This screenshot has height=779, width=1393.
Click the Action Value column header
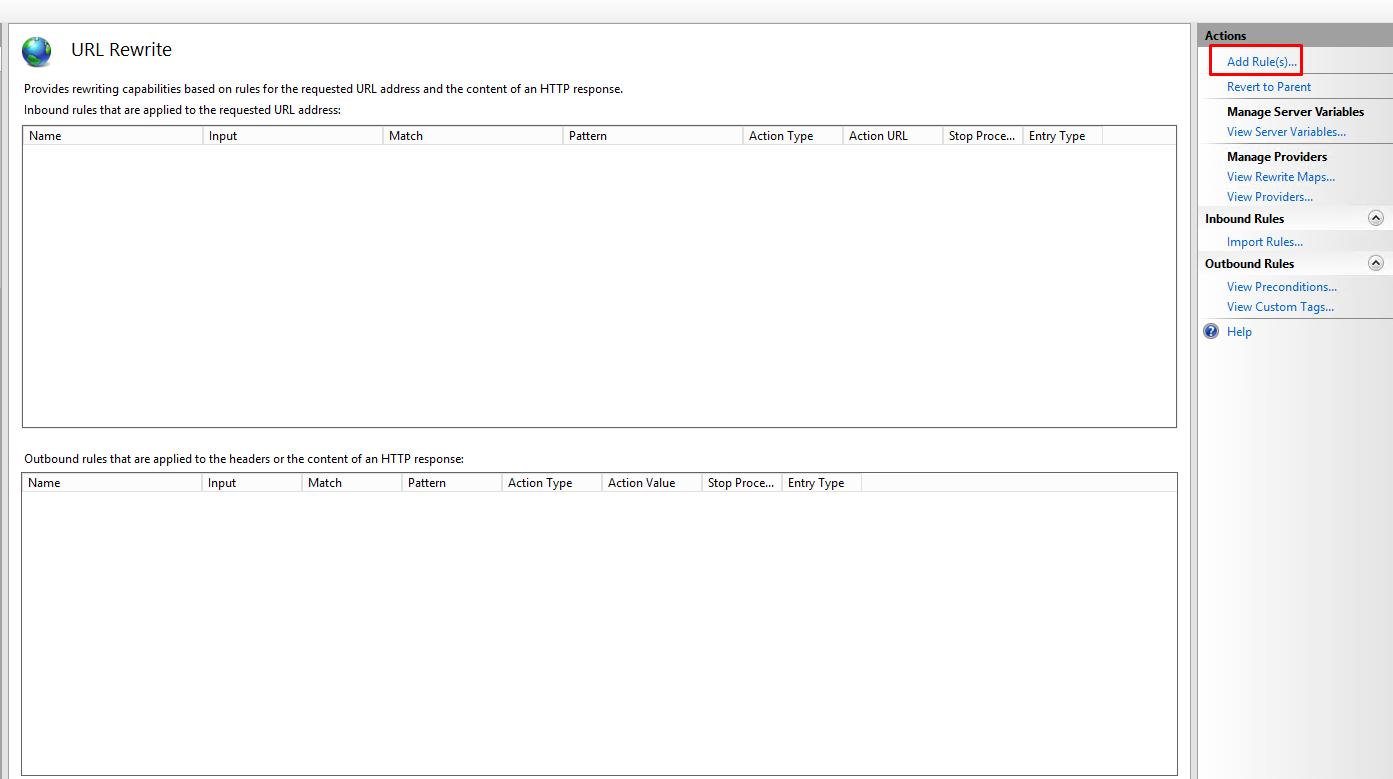click(x=650, y=482)
